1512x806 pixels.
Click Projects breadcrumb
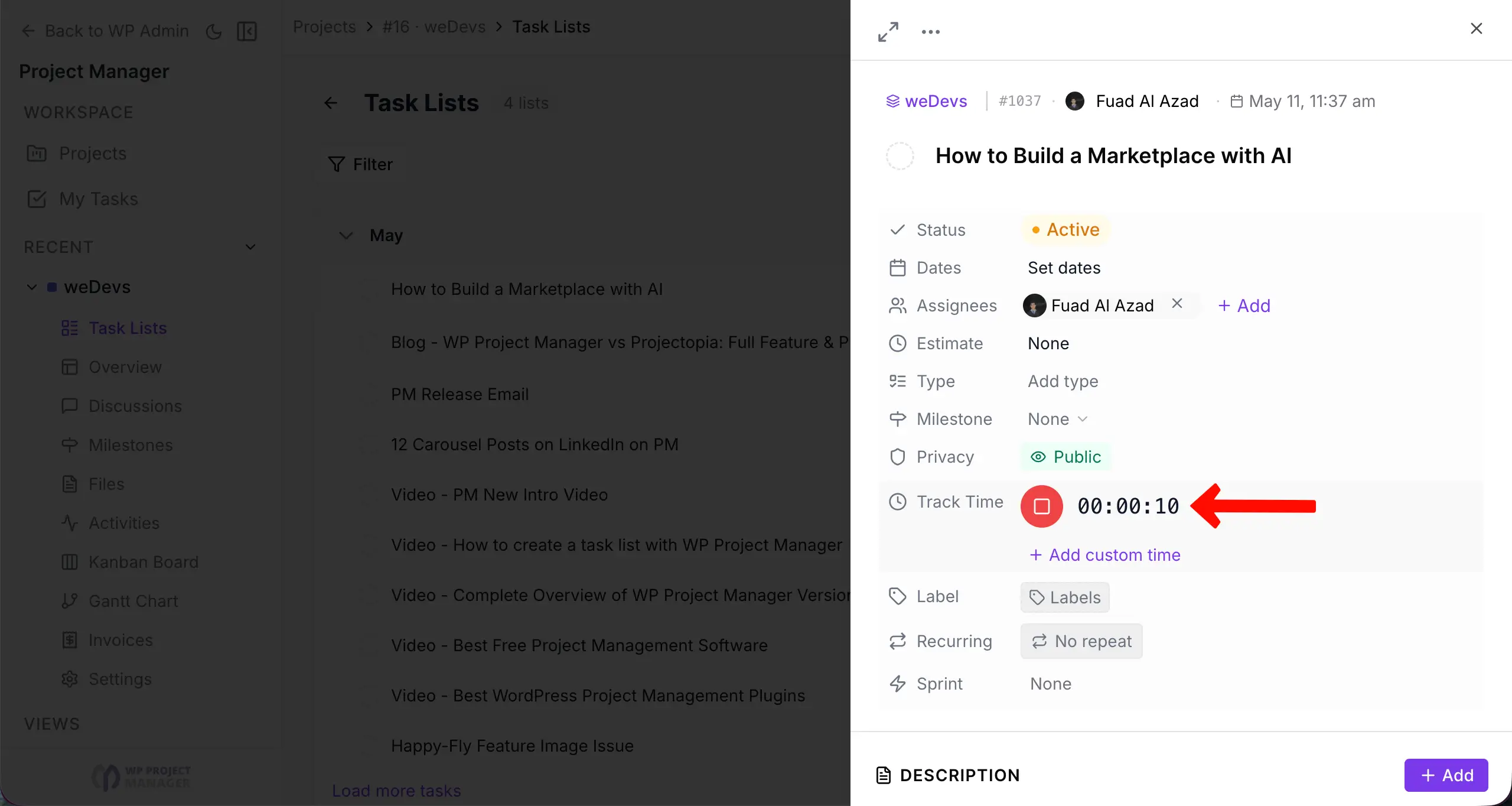click(x=324, y=27)
